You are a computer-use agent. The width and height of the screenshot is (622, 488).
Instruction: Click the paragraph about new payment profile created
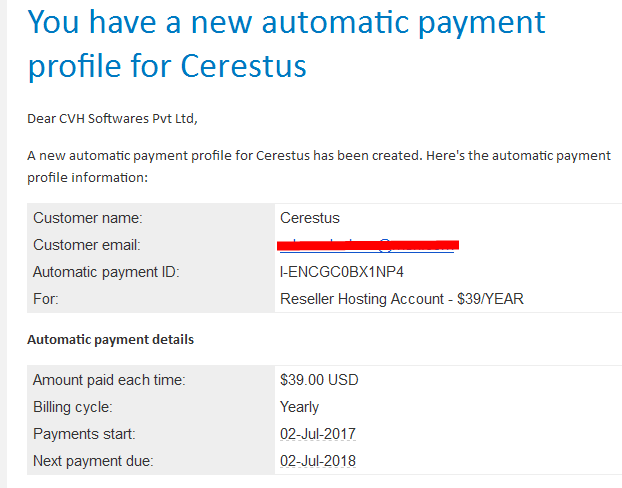click(319, 166)
